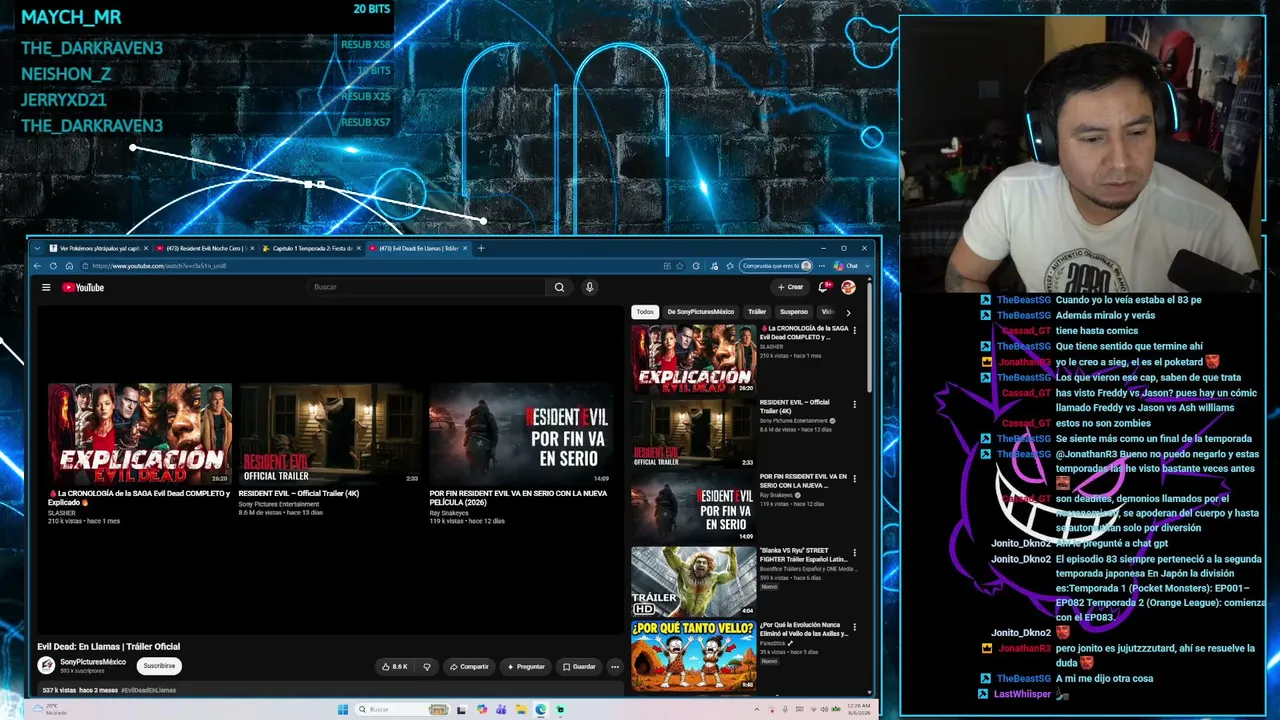Open the Crear create button
The width and height of the screenshot is (1280, 720).
point(791,287)
